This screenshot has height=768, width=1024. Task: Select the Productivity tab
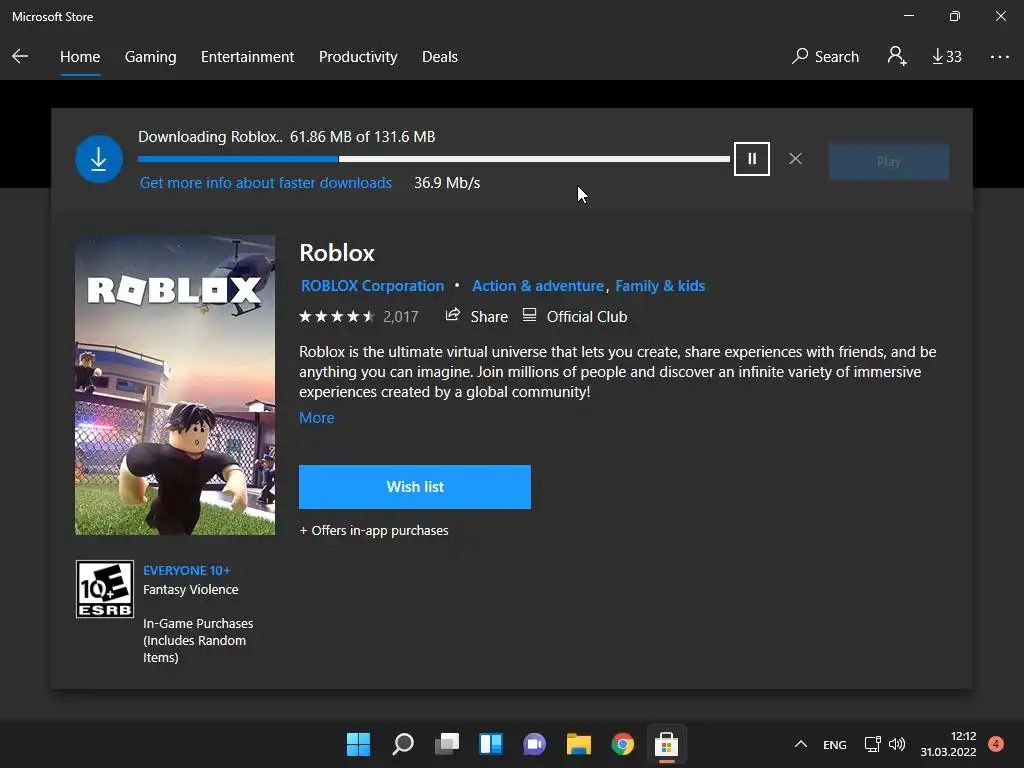pyautogui.click(x=358, y=57)
